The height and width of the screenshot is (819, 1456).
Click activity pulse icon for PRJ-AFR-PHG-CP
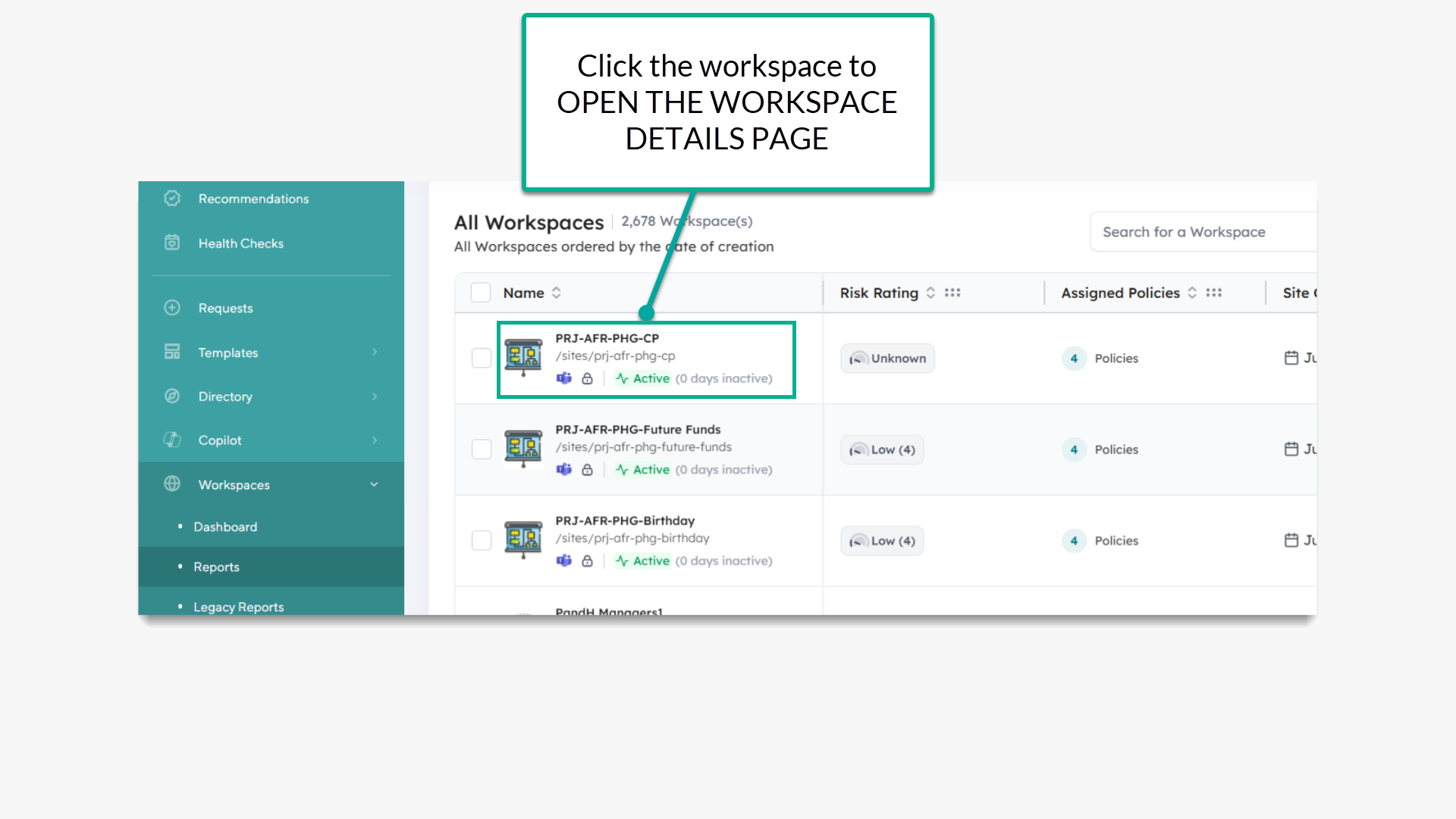click(622, 378)
